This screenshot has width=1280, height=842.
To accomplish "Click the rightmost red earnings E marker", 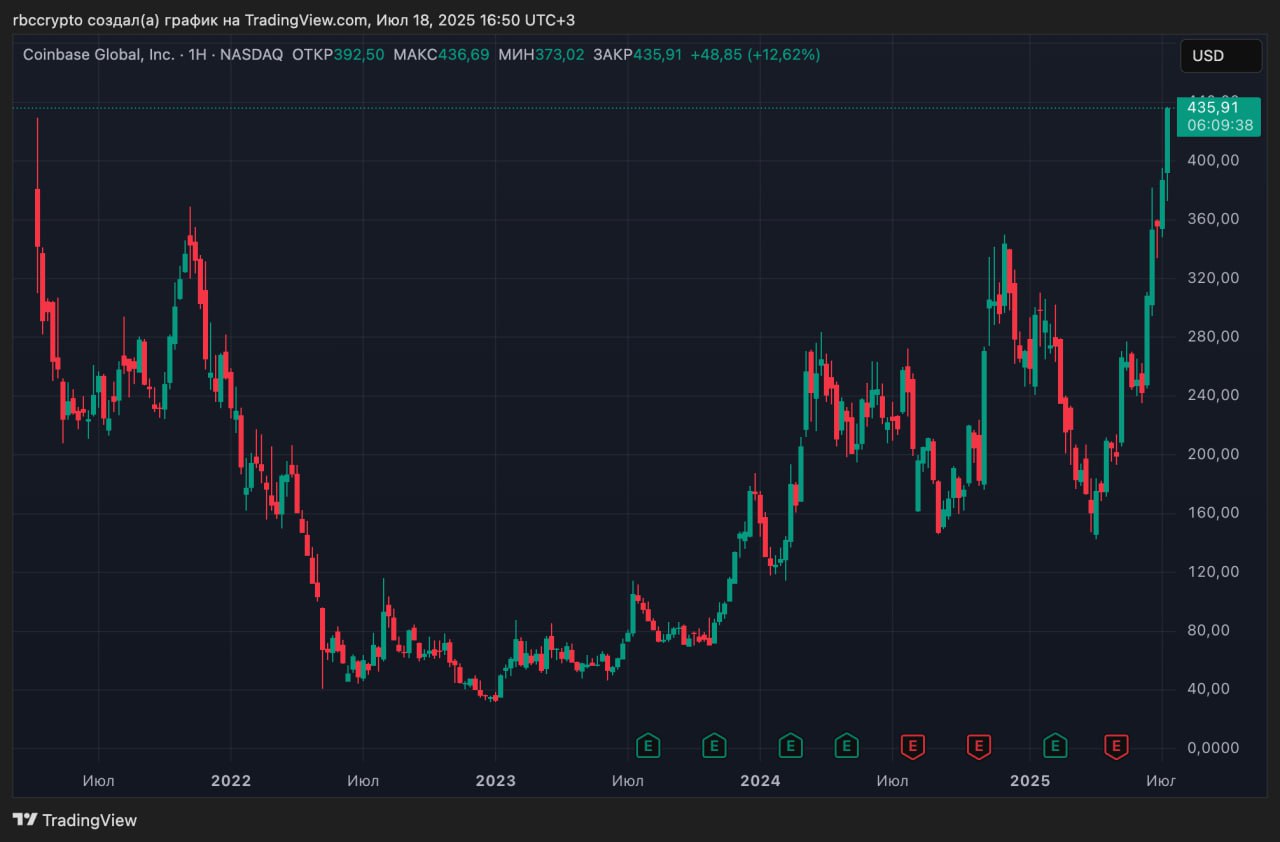I will 1117,745.
